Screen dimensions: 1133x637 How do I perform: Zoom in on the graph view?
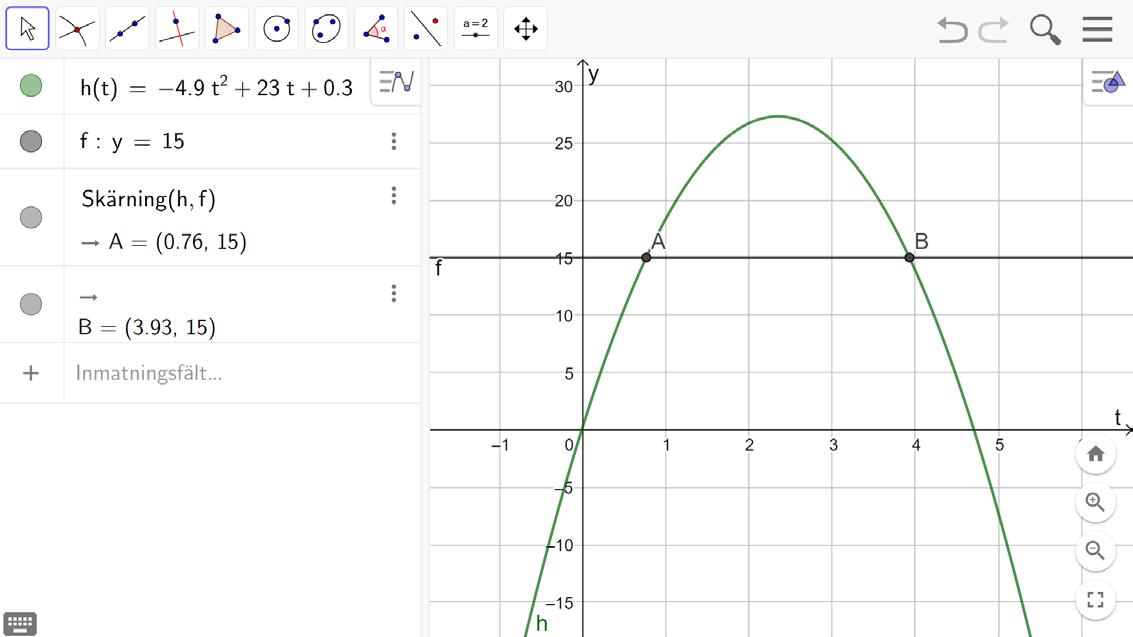[1095, 502]
